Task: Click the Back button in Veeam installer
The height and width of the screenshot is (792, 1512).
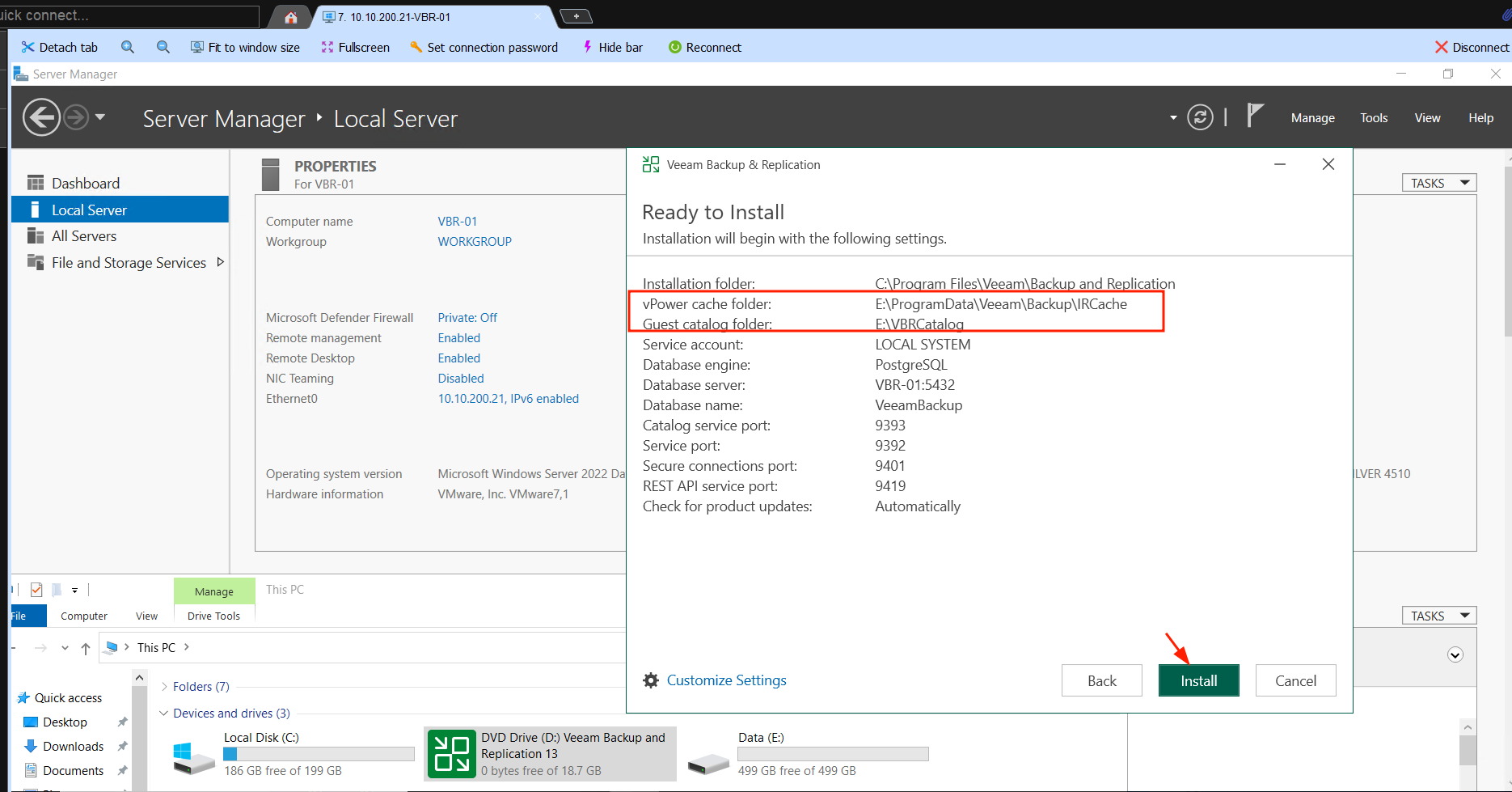Action: pyautogui.click(x=1101, y=680)
